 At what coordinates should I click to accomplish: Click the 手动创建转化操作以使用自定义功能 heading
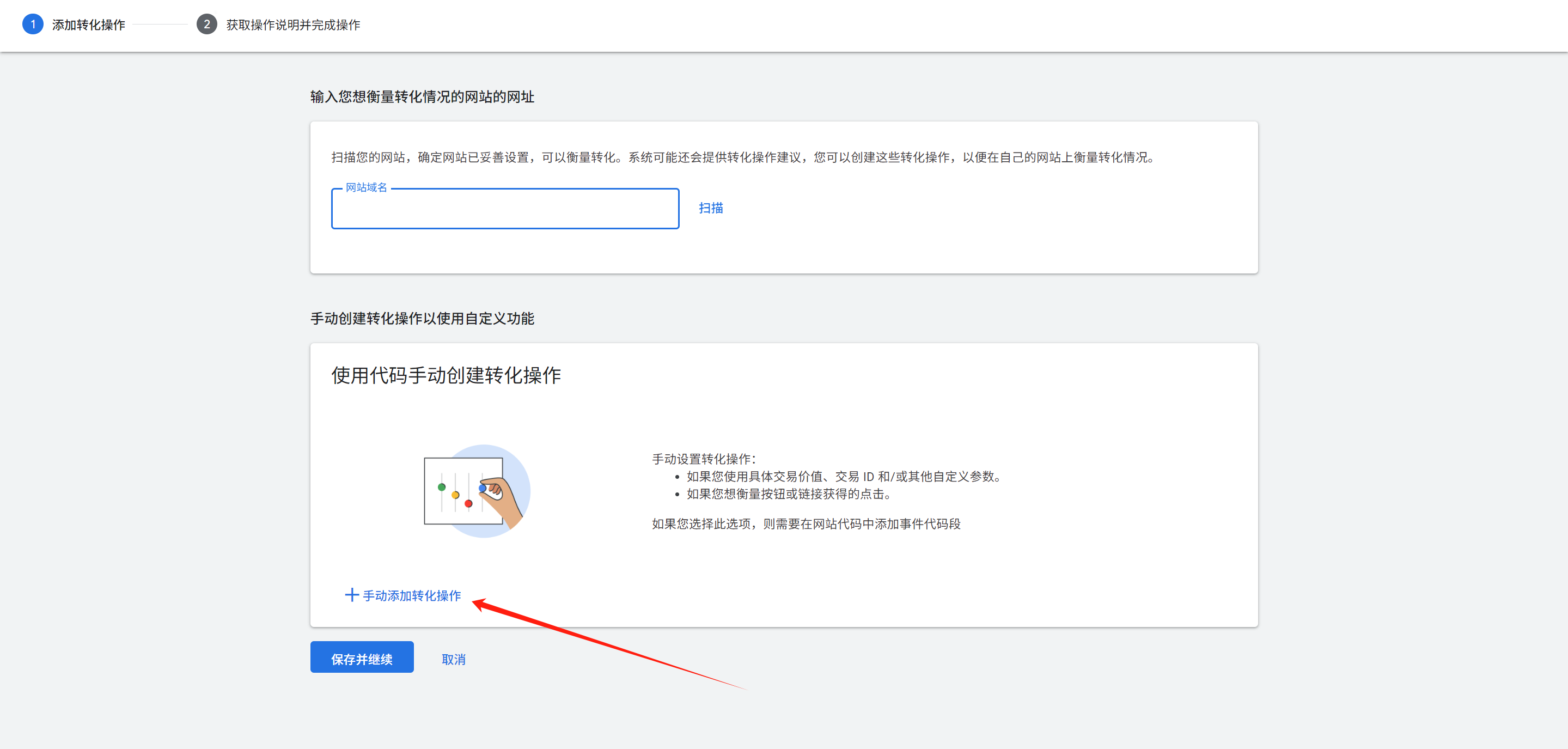pyautogui.click(x=422, y=319)
